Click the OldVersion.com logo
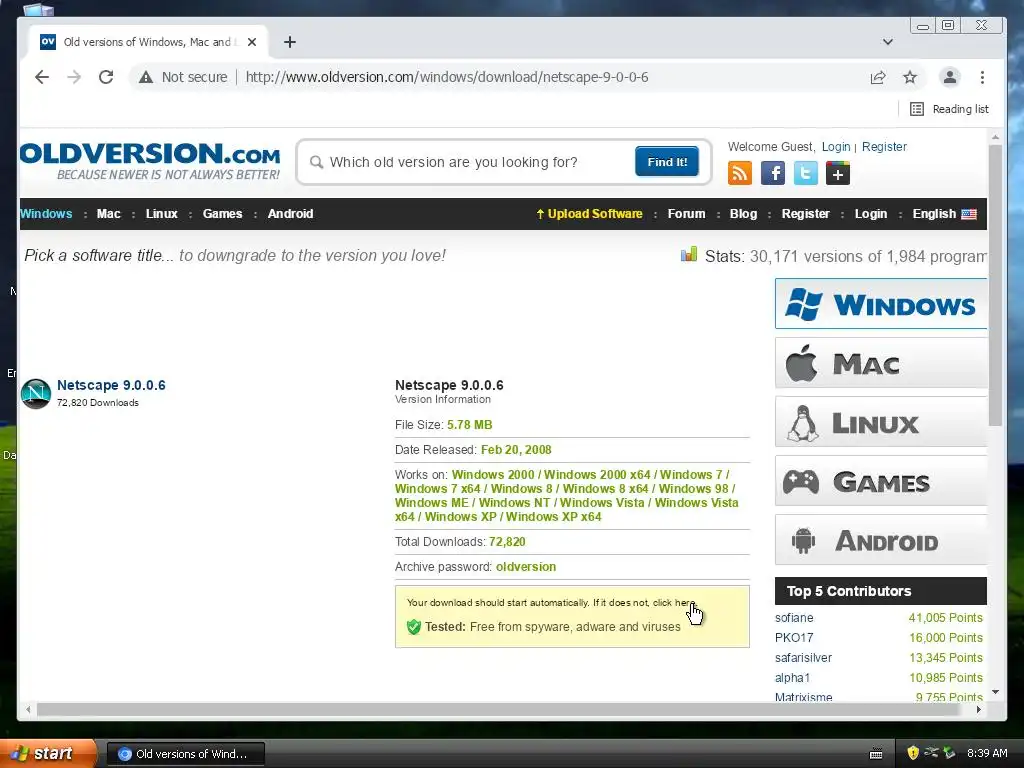 (x=150, y=161)
